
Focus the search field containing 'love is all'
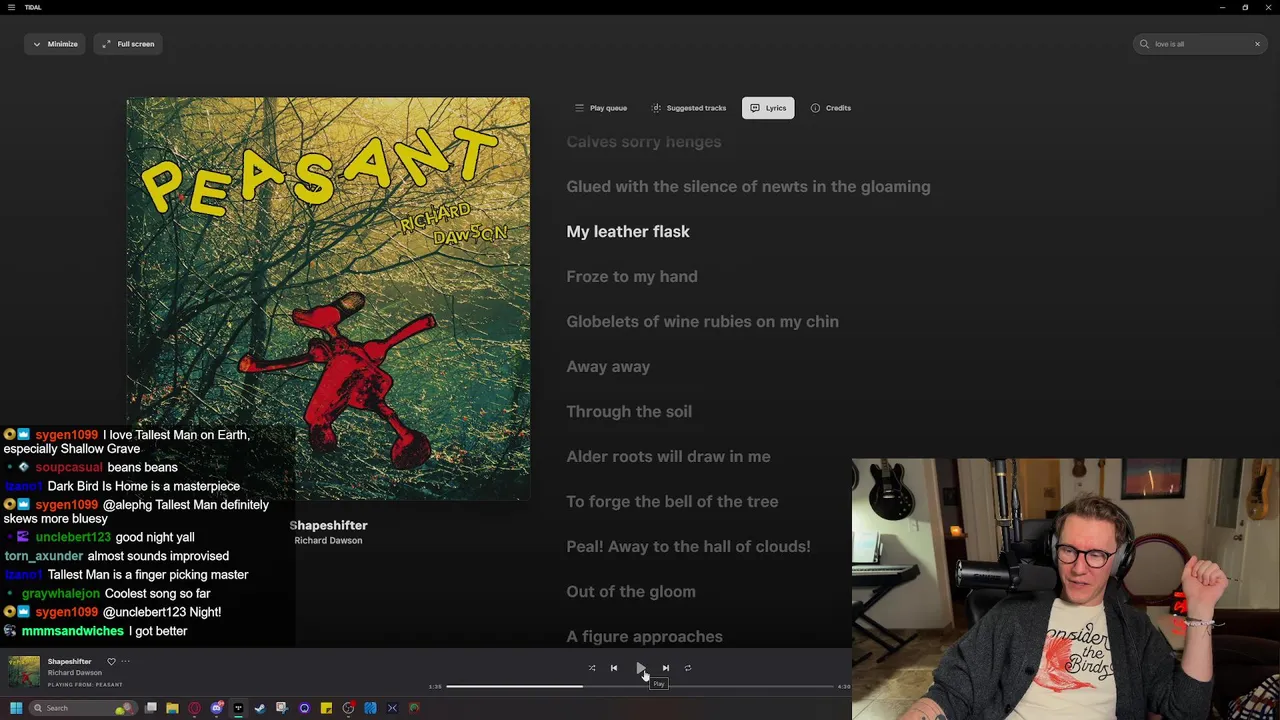click(1200, 44)
